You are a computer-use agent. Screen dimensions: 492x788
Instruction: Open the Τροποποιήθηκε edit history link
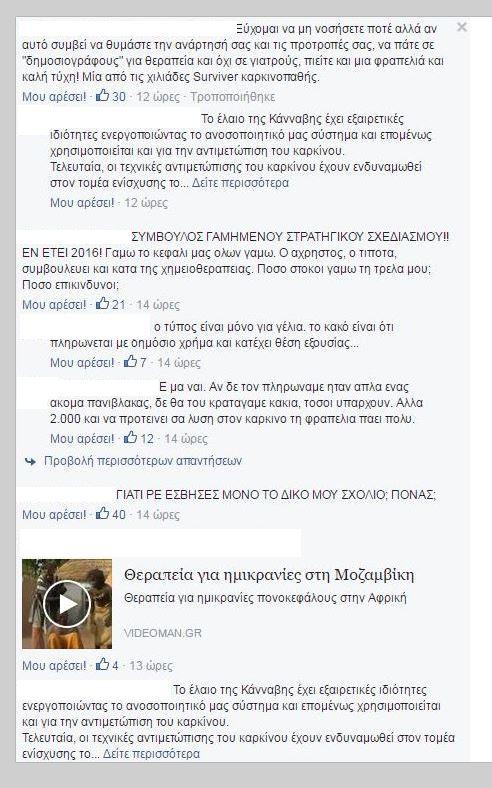click(232, 96)
